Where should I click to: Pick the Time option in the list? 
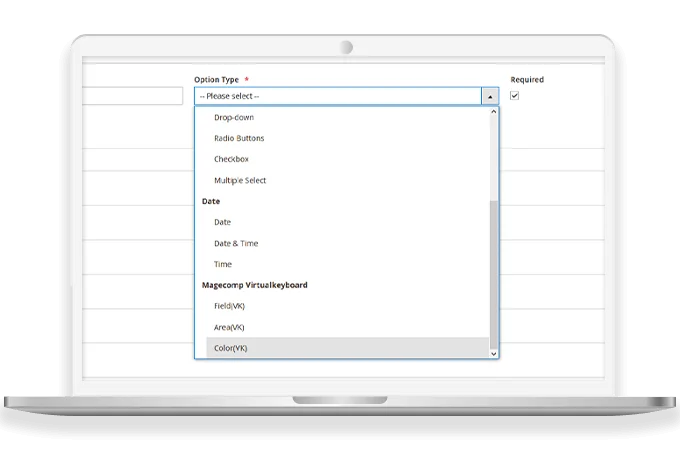tap(223, 264)
